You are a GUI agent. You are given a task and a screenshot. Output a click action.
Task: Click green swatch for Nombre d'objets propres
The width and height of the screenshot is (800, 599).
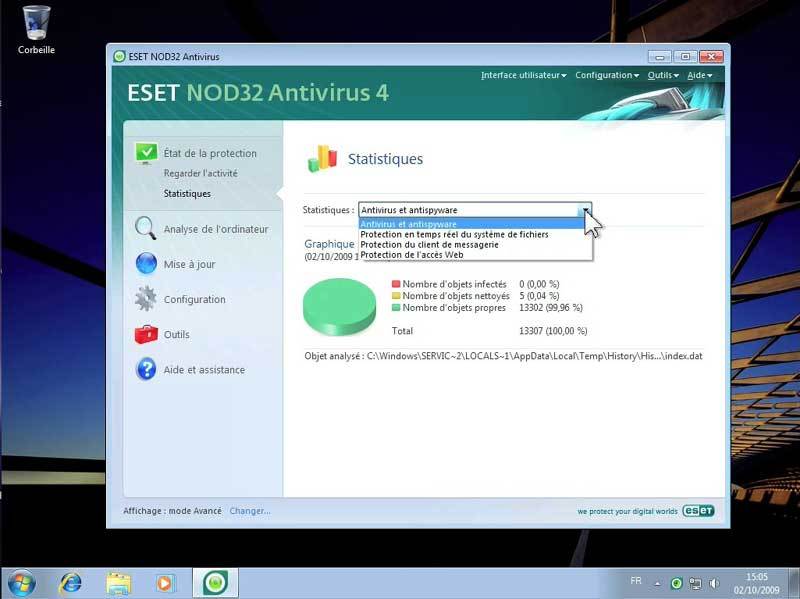(396, 308)
